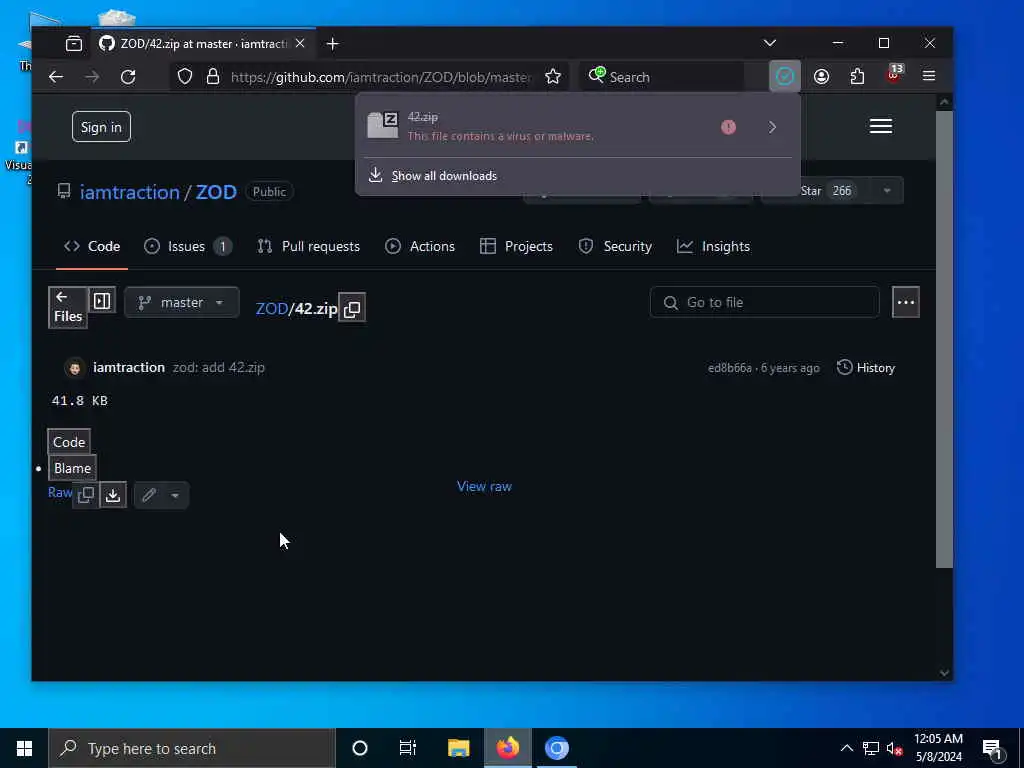
Task: Toggle the downloads panel toolbar button
Action: (784, 76)
